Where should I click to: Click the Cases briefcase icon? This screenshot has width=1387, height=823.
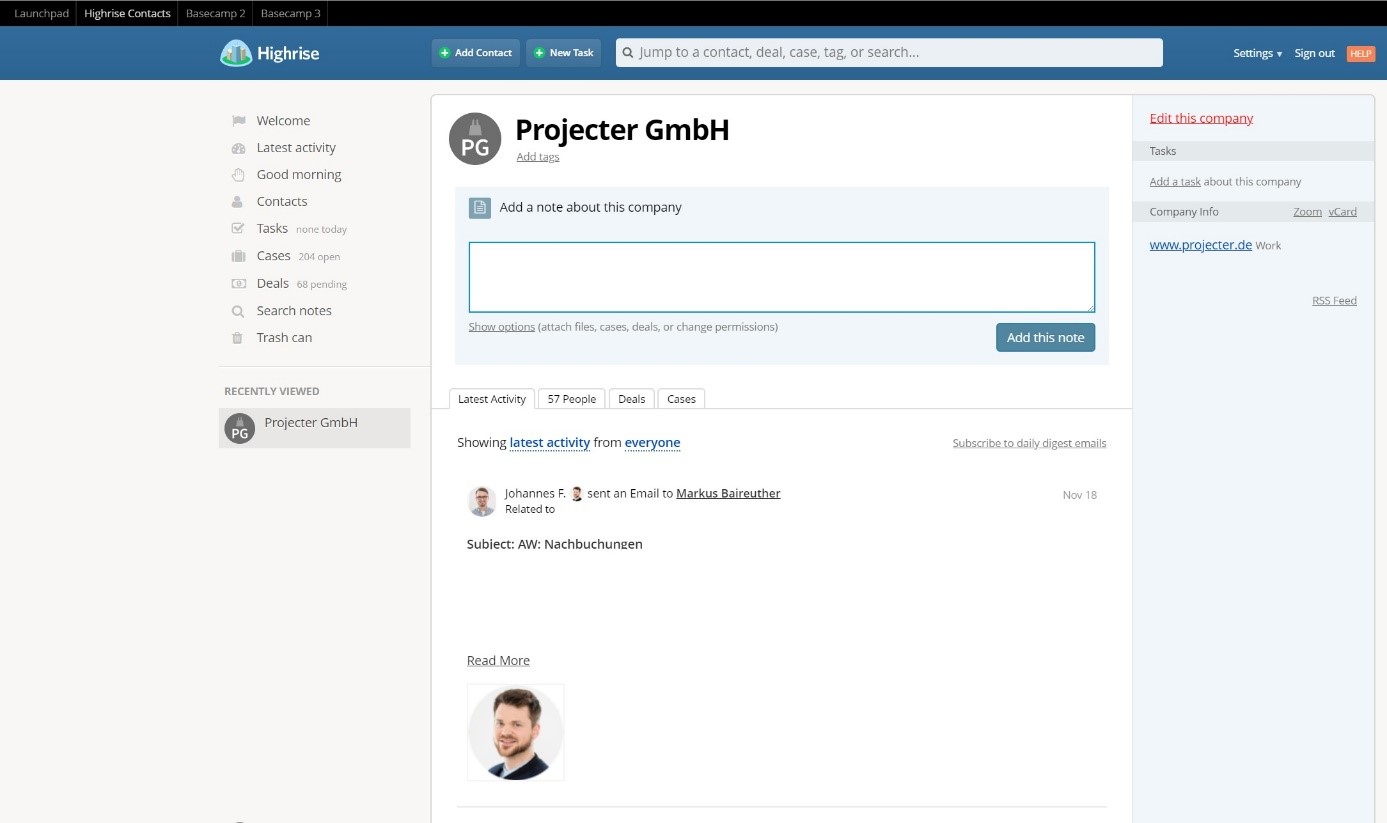(238, 256)
